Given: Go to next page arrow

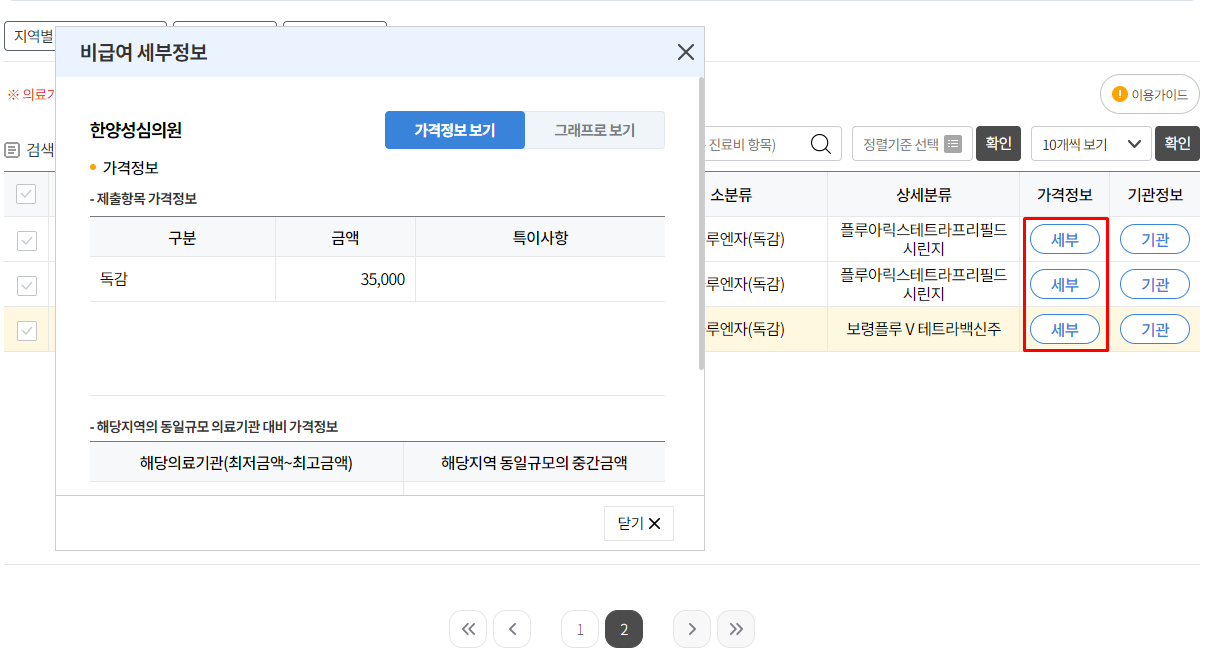Looking at the screenshot, I should (x=692, y=629).
